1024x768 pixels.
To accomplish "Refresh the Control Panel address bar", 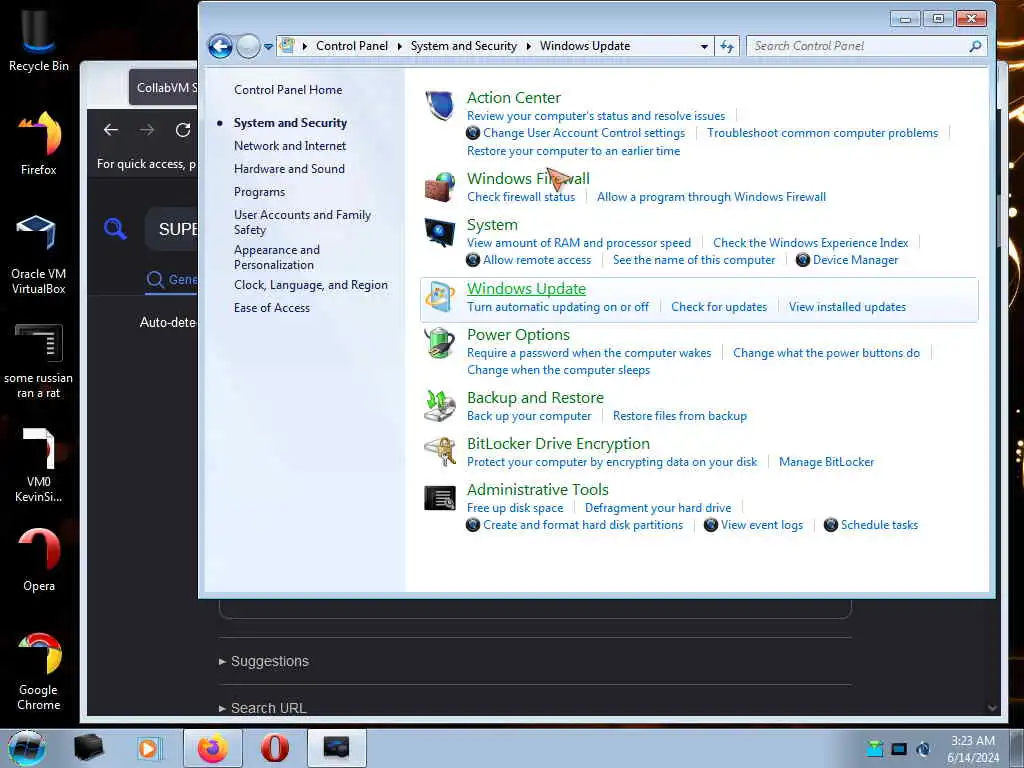I will [727, 46].
